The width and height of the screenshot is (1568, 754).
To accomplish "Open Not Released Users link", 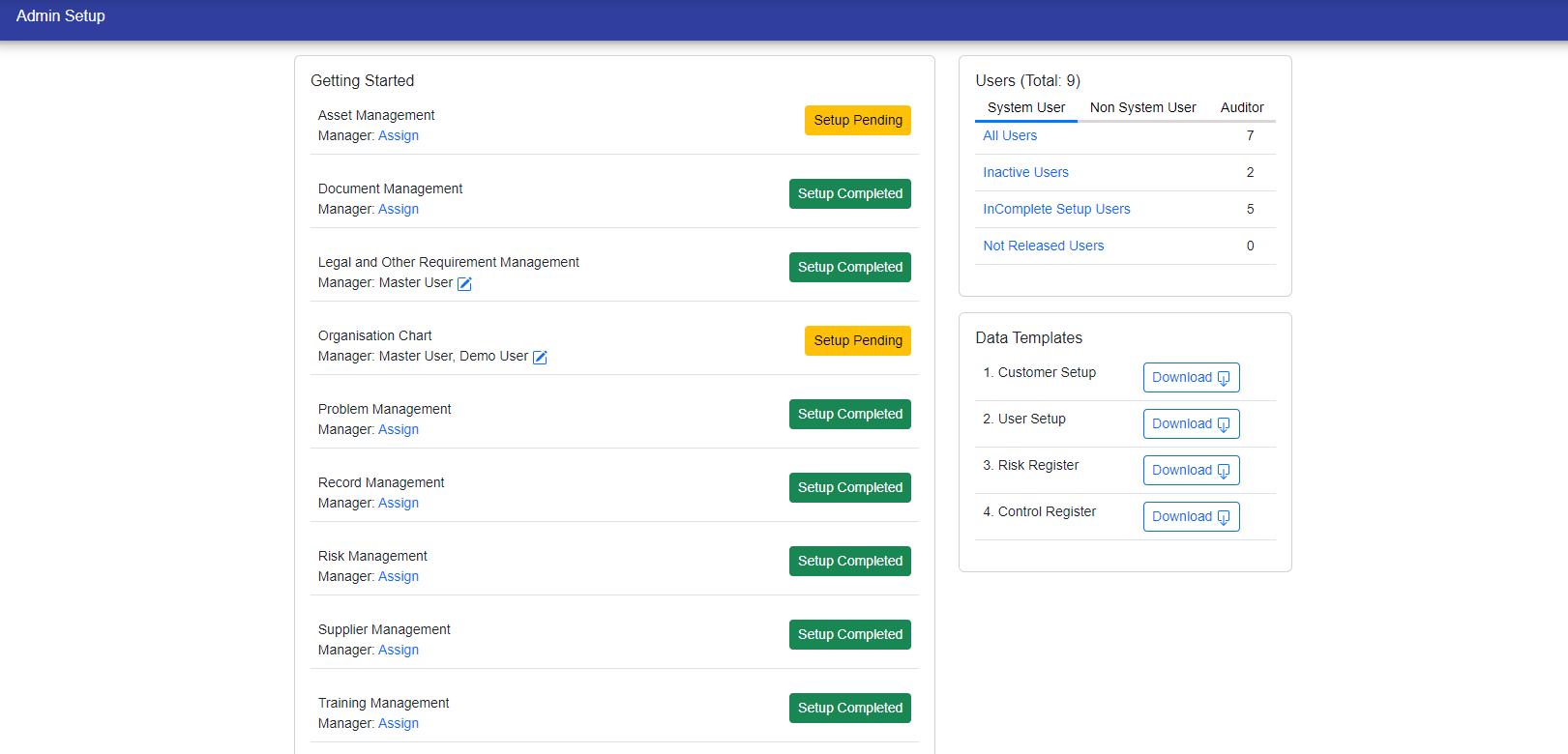I will (1043, 246).
